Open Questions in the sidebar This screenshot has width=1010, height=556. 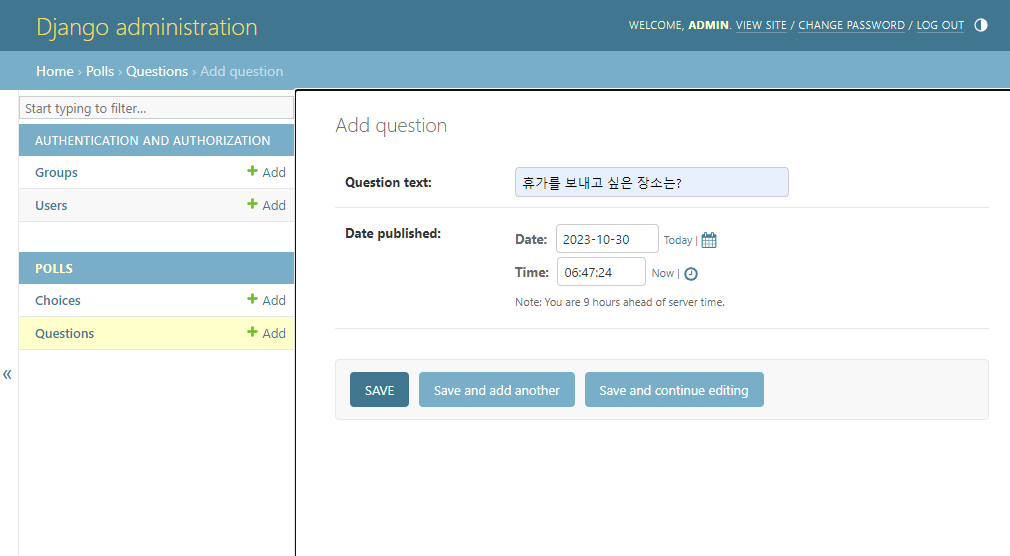[64, 334]
